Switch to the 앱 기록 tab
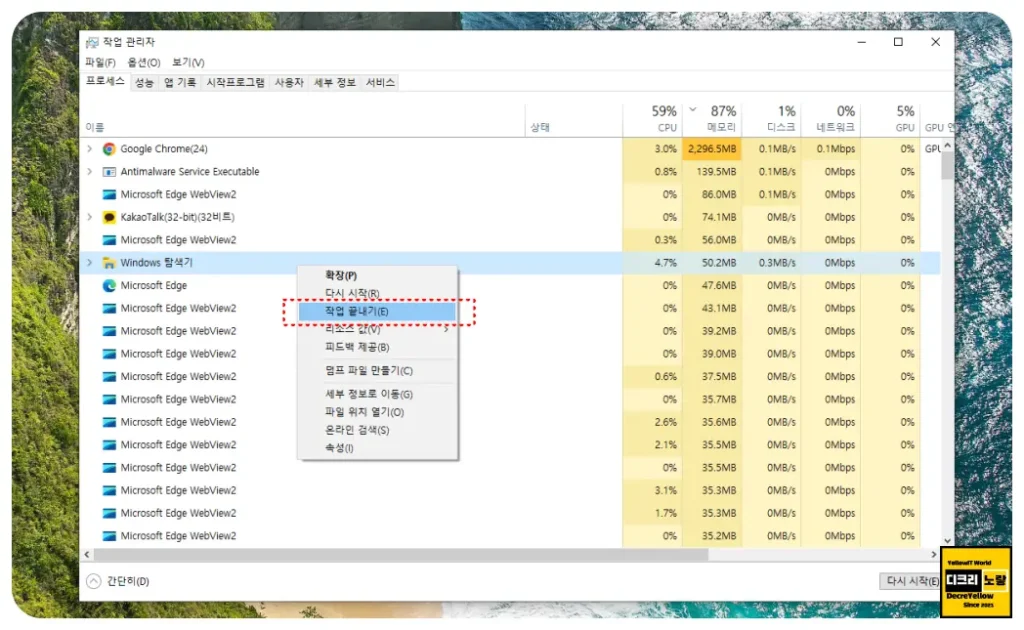This screenshot has width=1024, height=630. click(180, 82)
